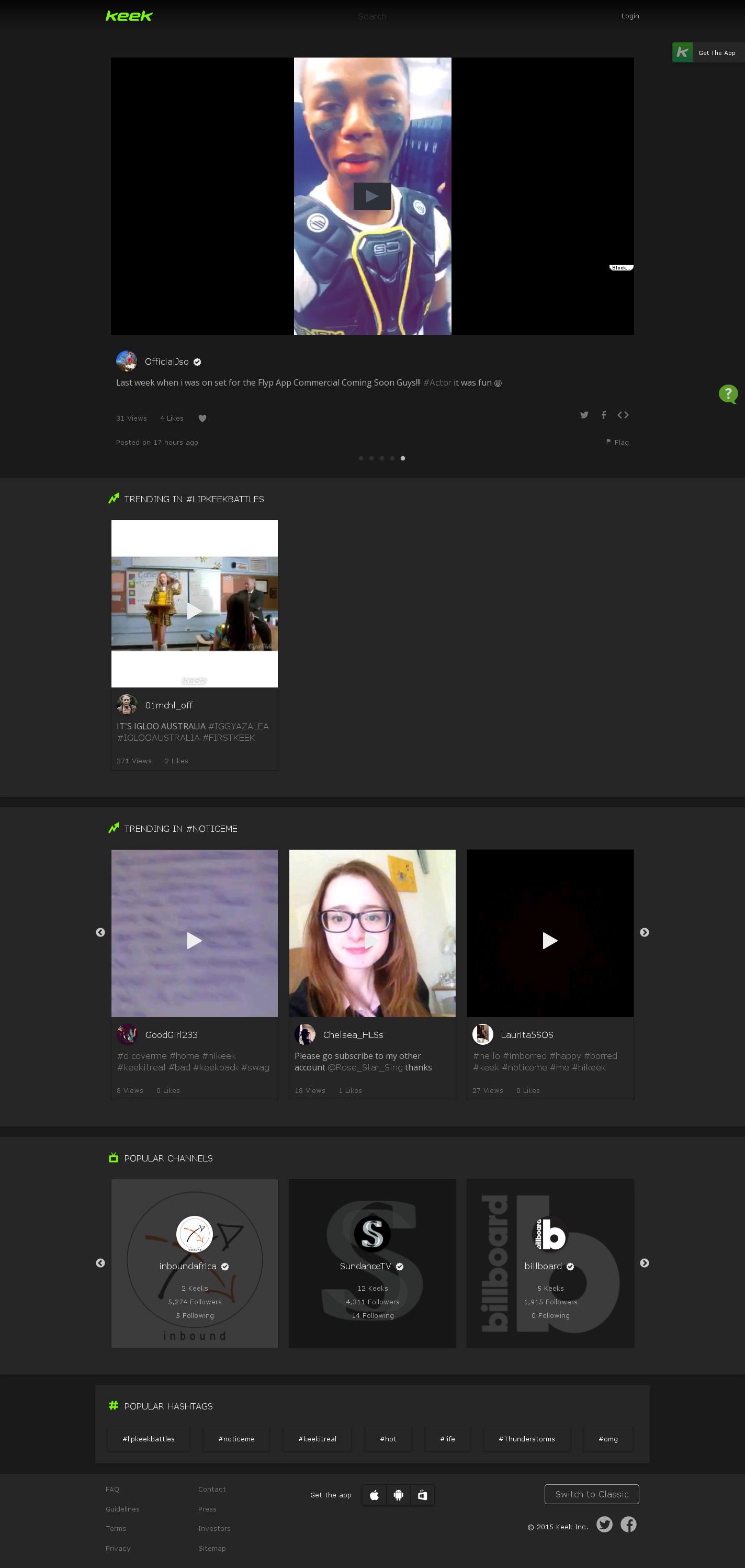The image size is (745, 1568).
Task: Download the Android app via footer icon
Action: pos(398,1495)
